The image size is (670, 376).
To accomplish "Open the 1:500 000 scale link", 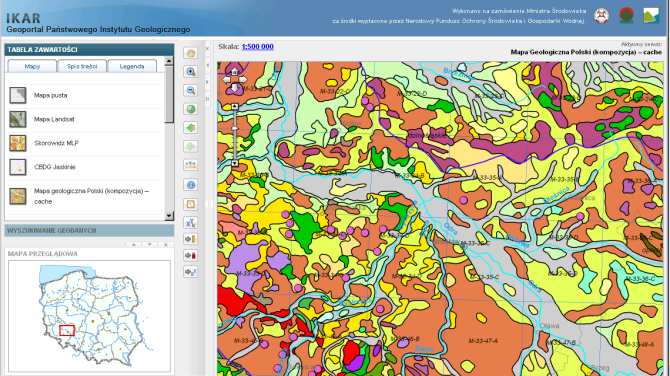I will pyautogui.click(x=258, y=47).
